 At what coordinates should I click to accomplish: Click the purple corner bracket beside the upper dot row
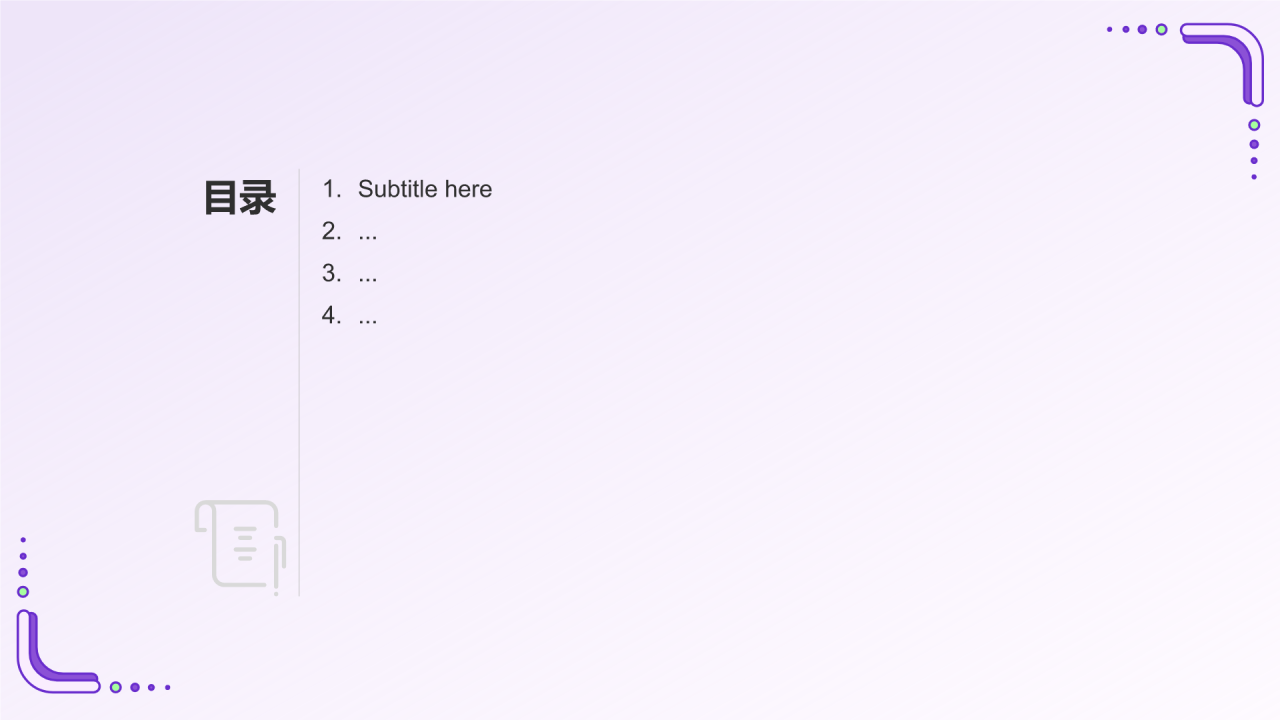coord(1222,63)
